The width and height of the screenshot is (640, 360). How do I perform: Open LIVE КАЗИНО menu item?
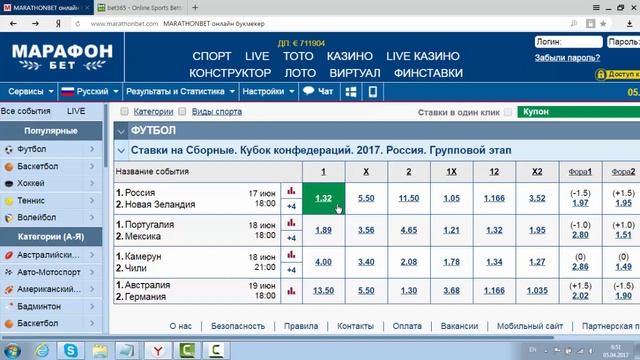[423, 56]
